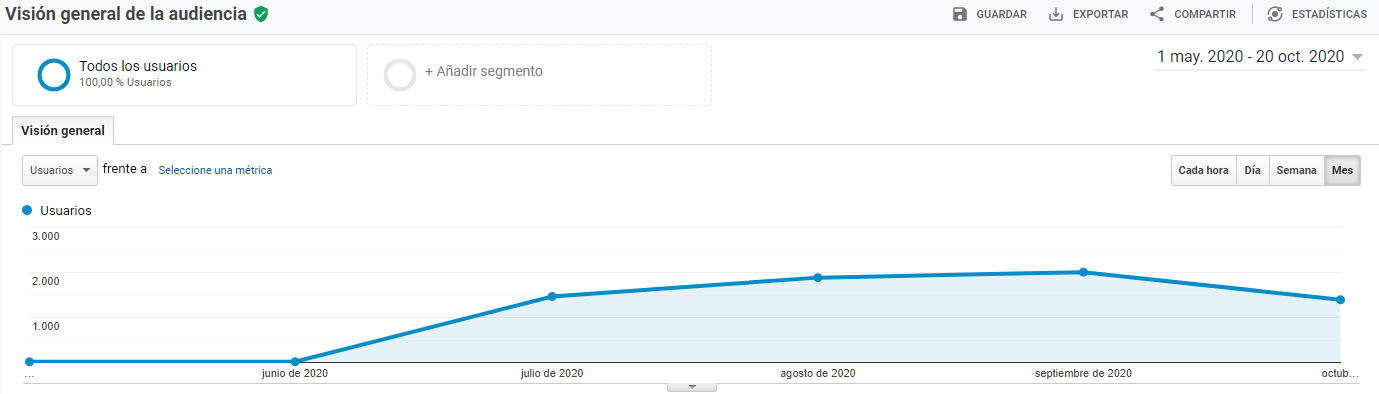The width and height of the screenshot is (1379, 394).
Task: Click the date range 1 may. 2020 - 20 oct. 2020
Action: click(x=1251, y=57)
